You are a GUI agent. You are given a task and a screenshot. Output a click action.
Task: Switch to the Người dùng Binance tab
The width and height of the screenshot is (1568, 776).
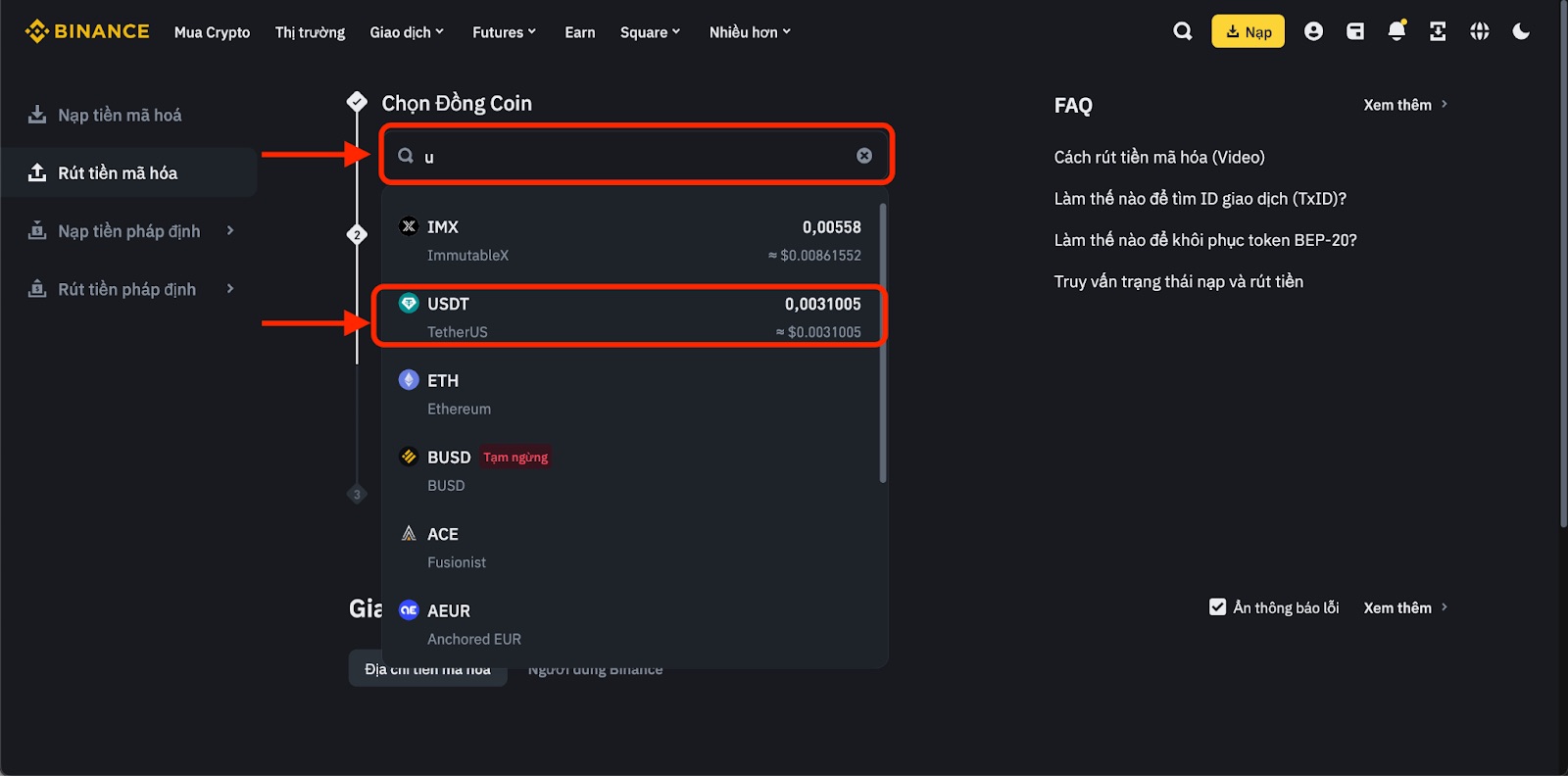[594, 668]
